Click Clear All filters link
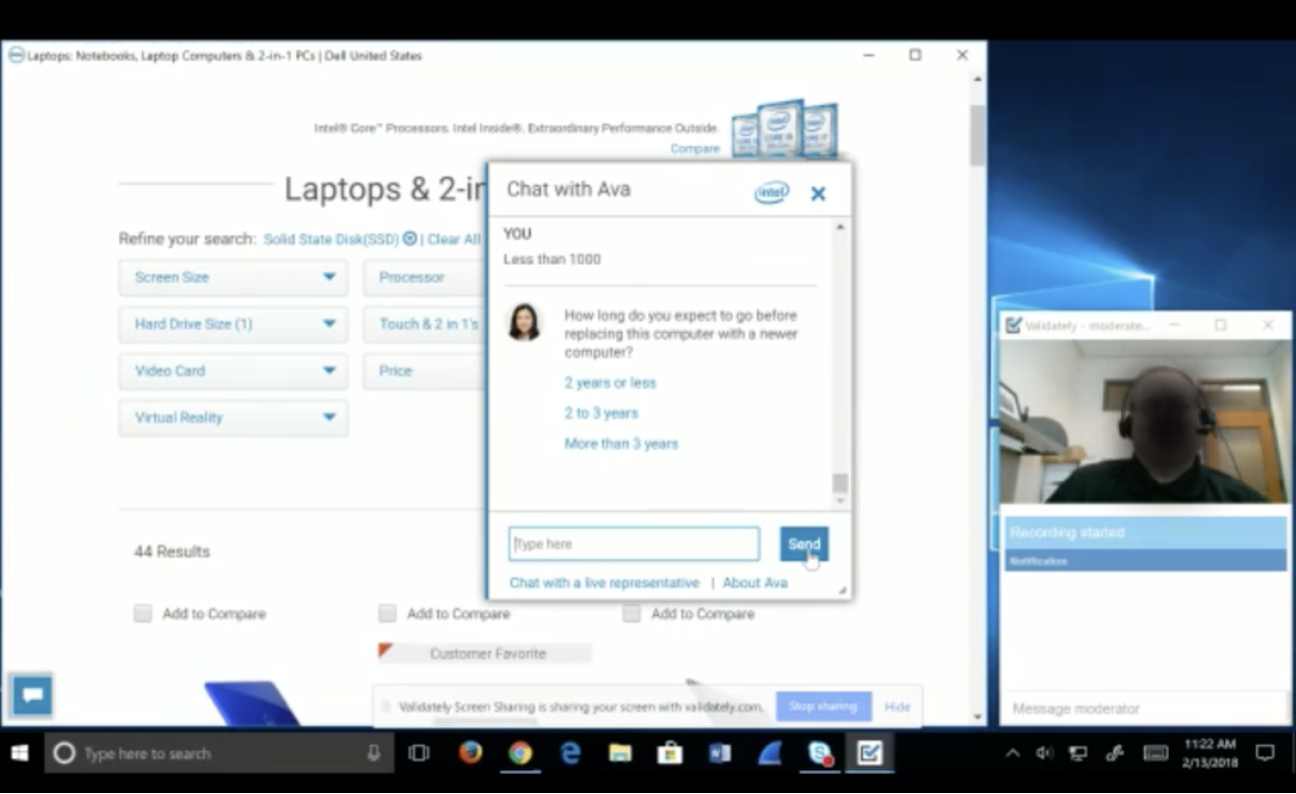Viewport: 1296px width, 794px height. [454, 239]
